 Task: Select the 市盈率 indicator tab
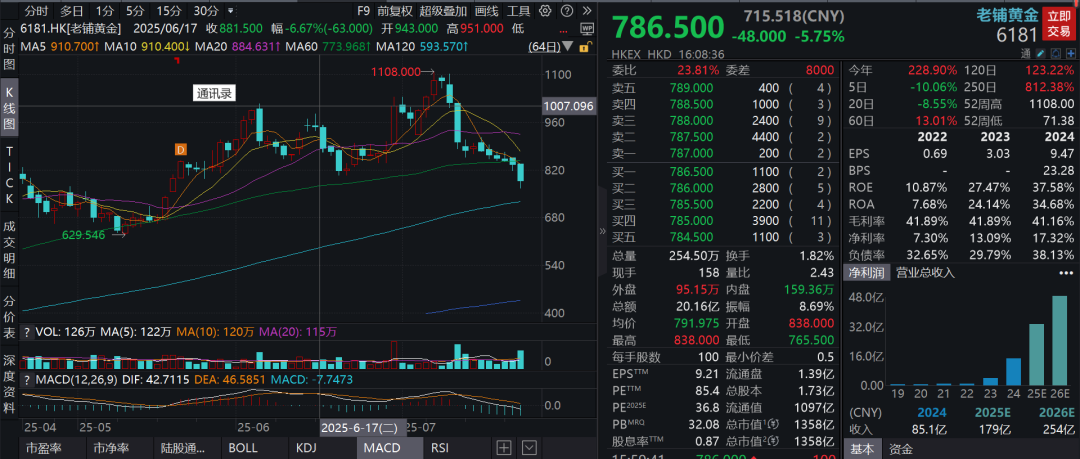(x=44, y=447)
